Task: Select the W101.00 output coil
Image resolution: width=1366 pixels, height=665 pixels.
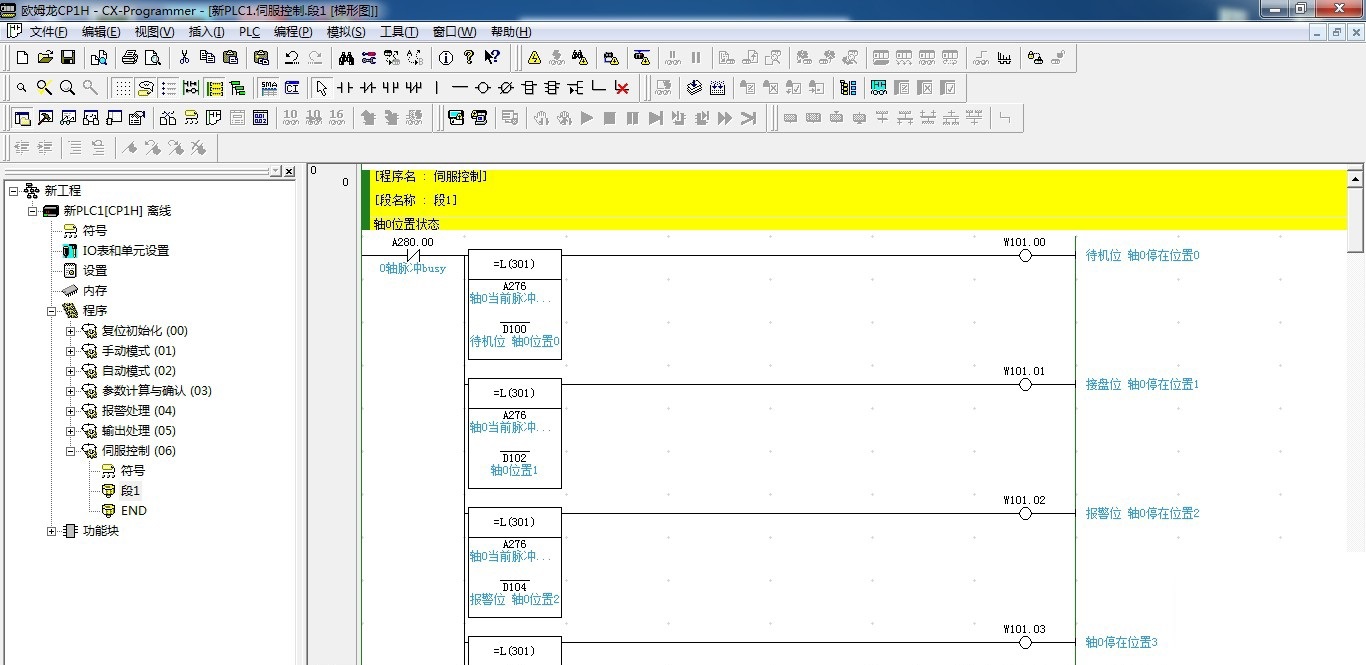Action: (x=1024, y=255)
